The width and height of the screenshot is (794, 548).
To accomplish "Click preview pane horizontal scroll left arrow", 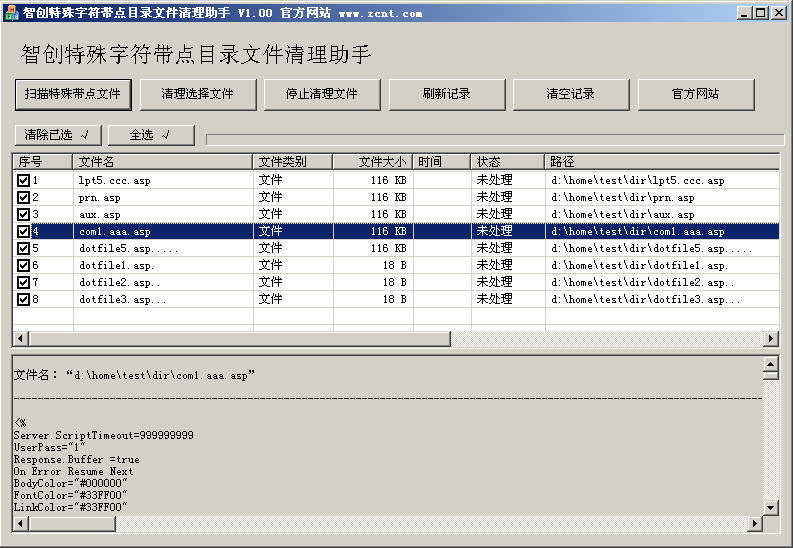I will [x=20, y=523].
